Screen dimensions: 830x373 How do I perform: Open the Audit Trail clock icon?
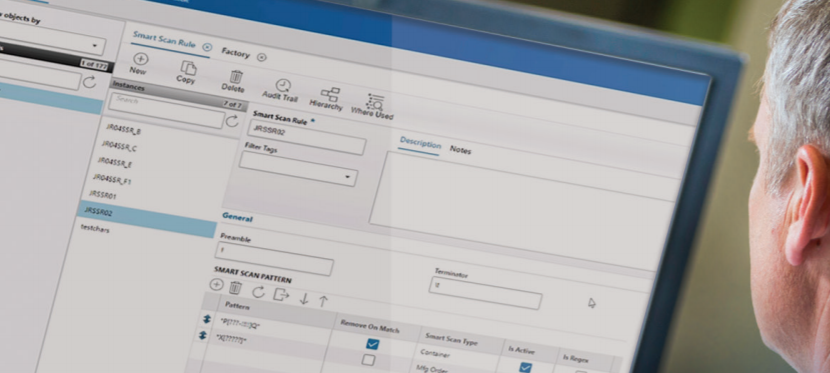(x=283, y=86)
